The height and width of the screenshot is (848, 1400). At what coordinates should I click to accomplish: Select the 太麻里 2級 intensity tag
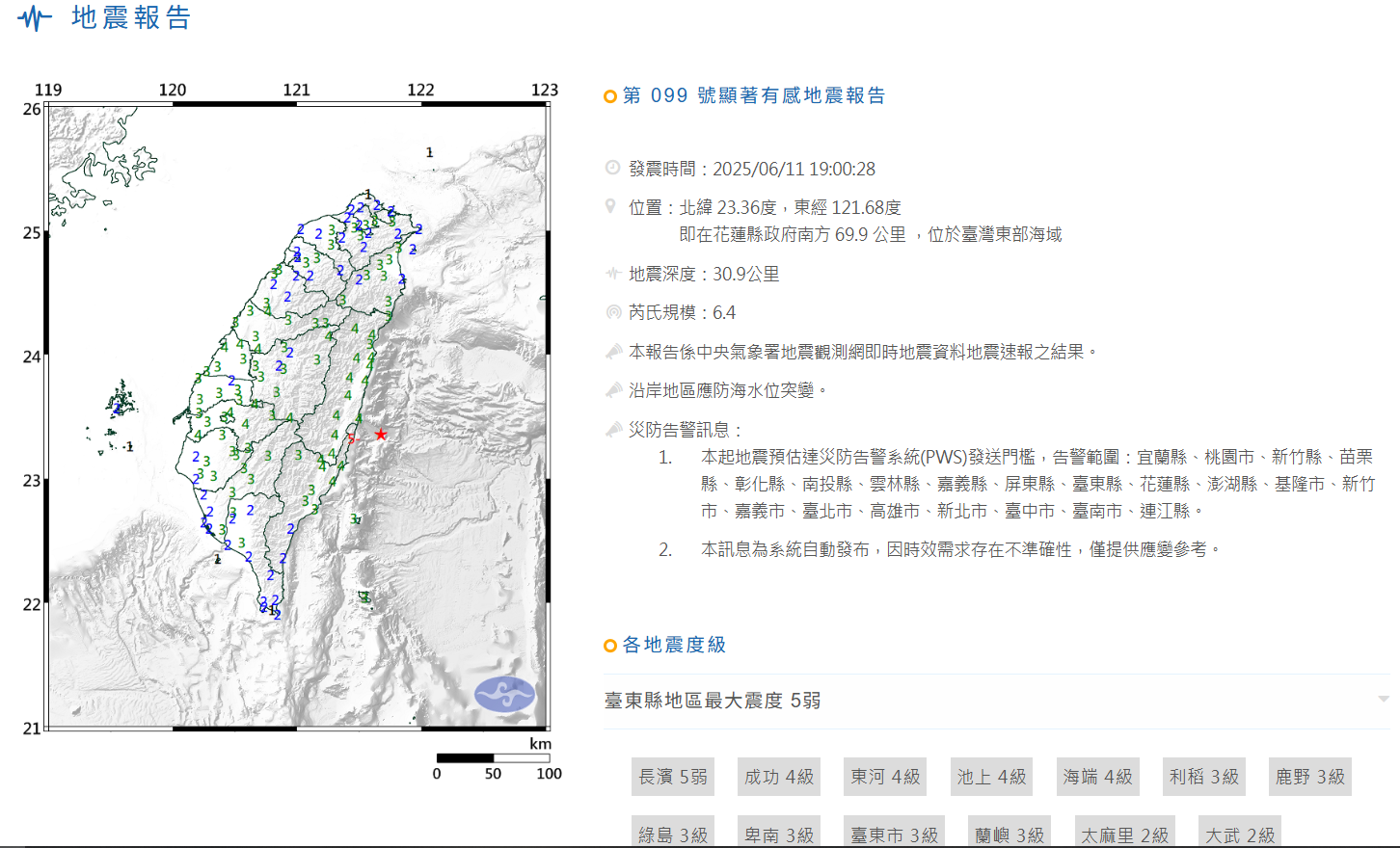pos(1124,833)
